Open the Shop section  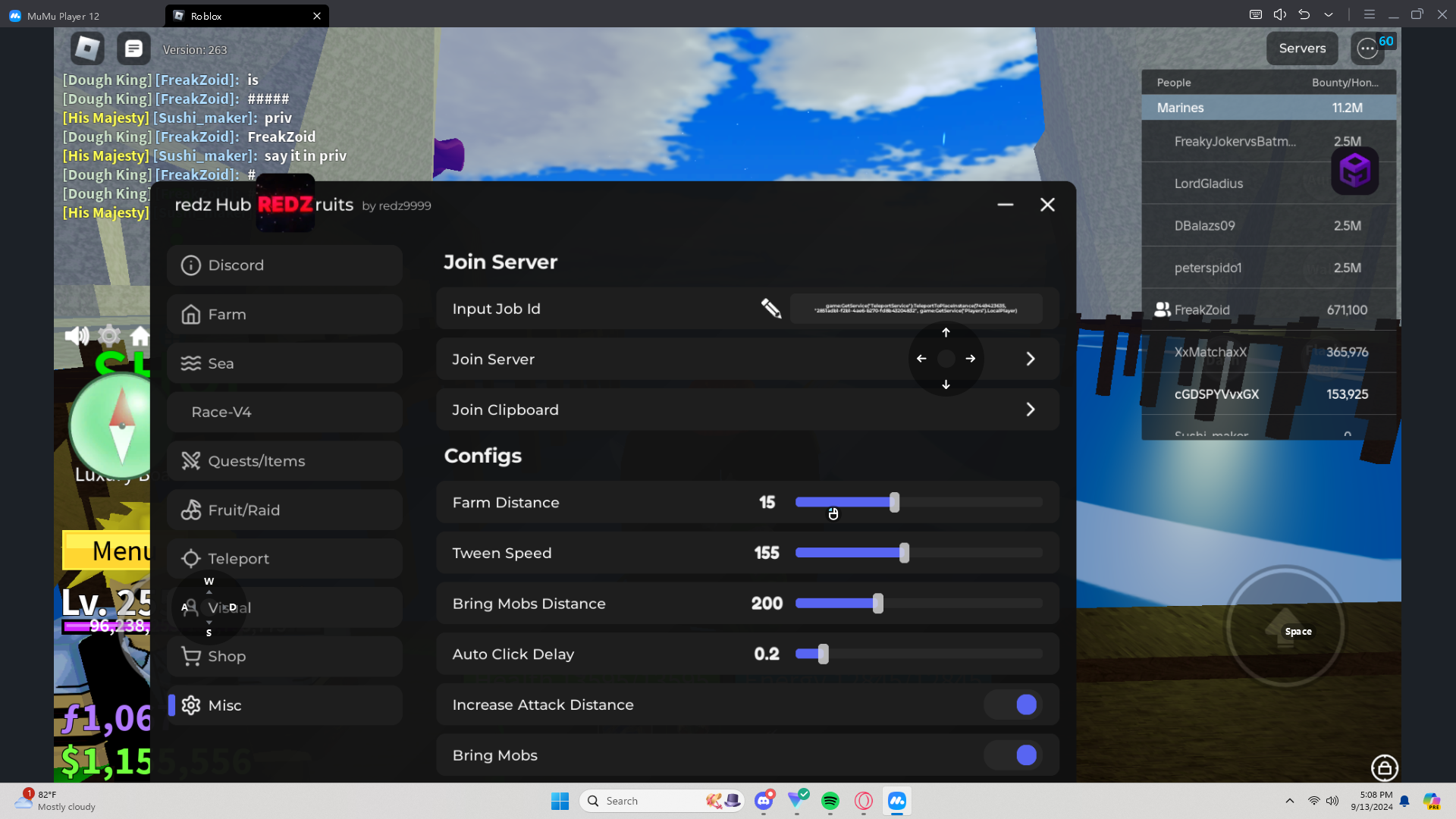point(284,657)
